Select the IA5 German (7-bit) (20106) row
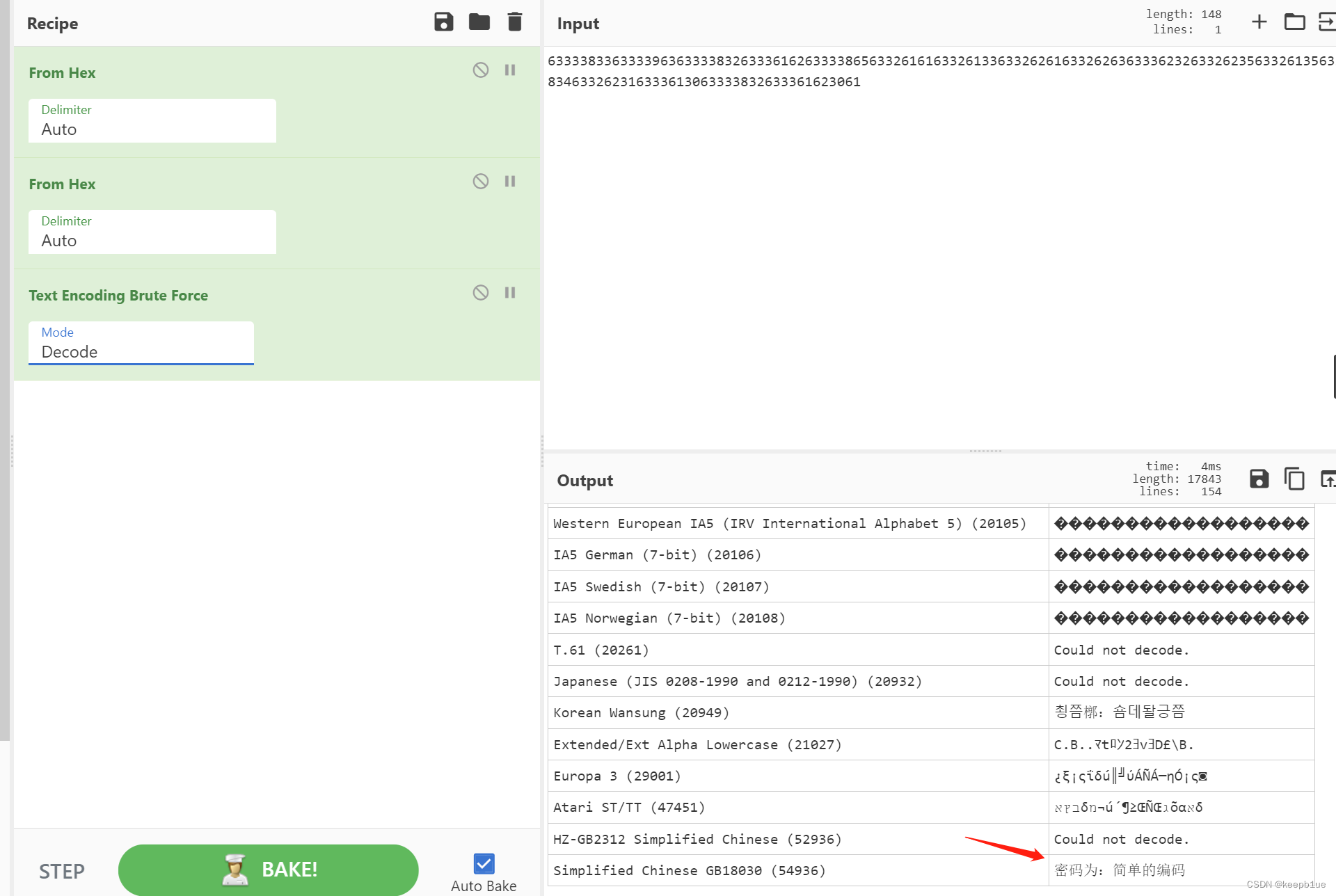 931,554
